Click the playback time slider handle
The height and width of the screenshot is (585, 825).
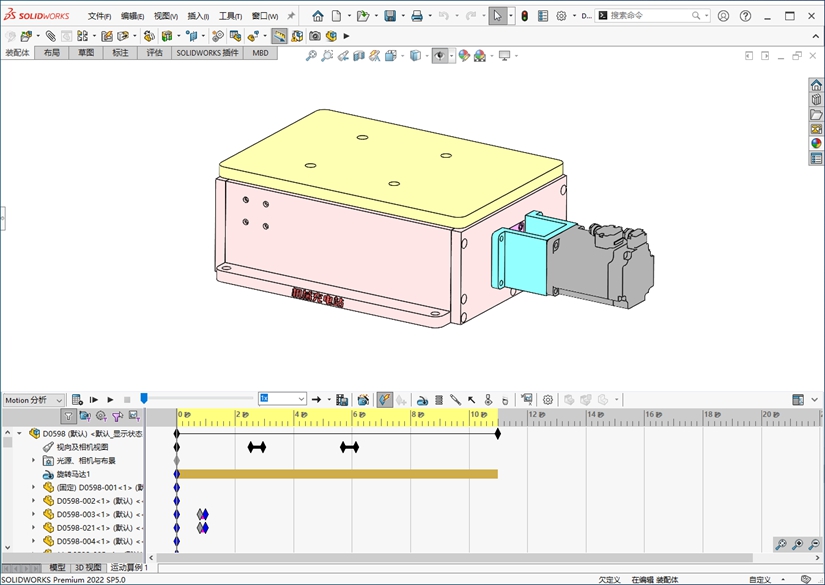143,398
